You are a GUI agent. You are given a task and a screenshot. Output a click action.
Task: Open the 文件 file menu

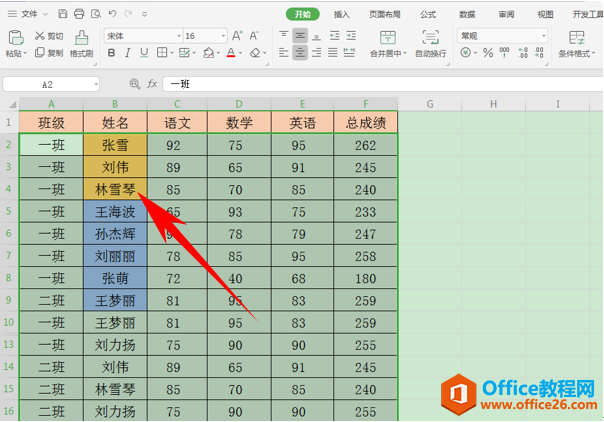pos(27,14)
